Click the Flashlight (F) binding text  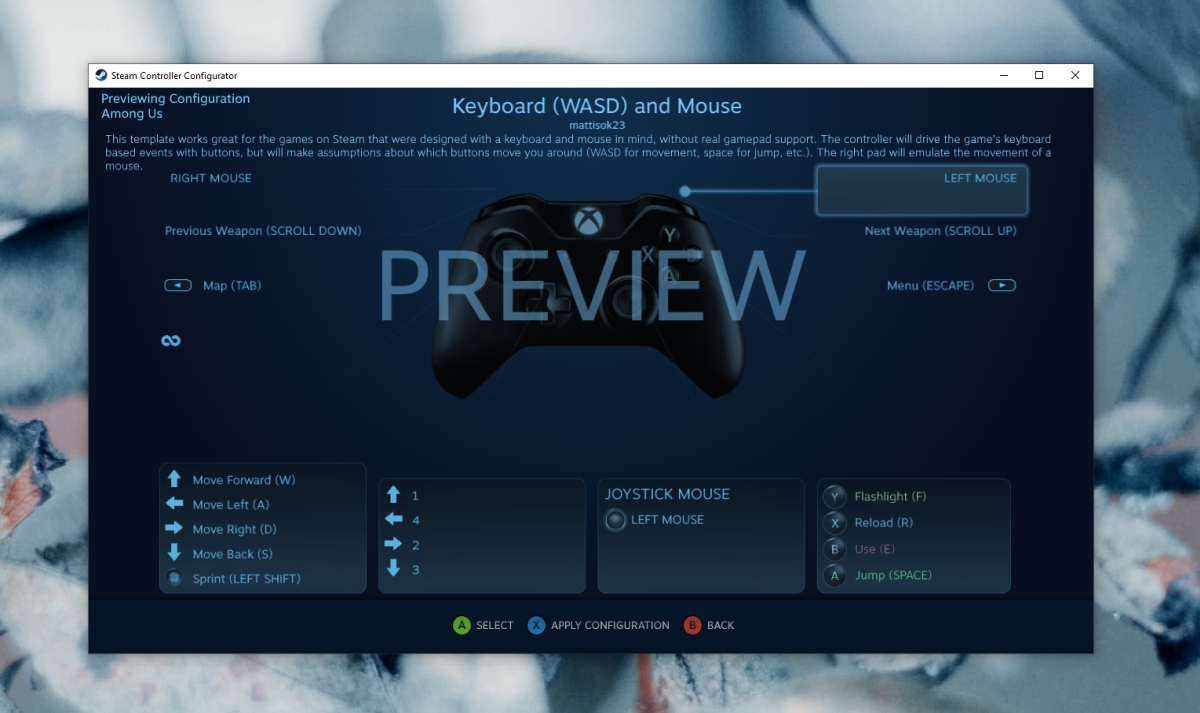coord(890,496)
